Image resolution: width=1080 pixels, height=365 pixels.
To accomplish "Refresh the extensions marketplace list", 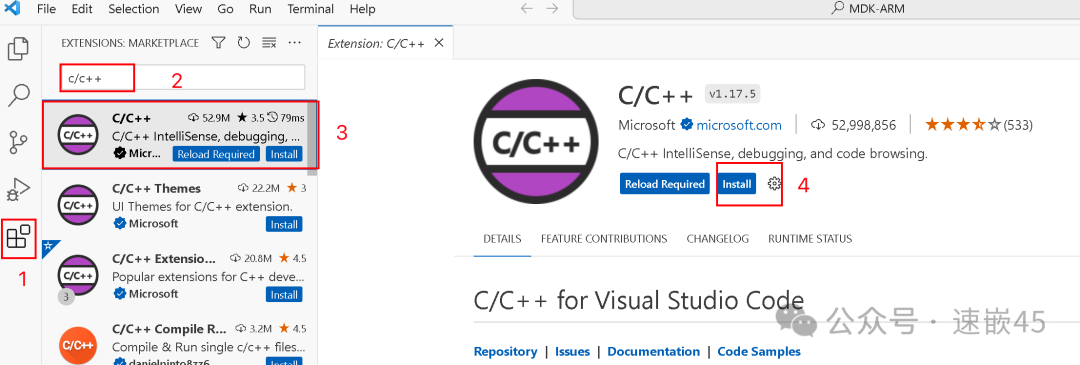I will point(243,43).
